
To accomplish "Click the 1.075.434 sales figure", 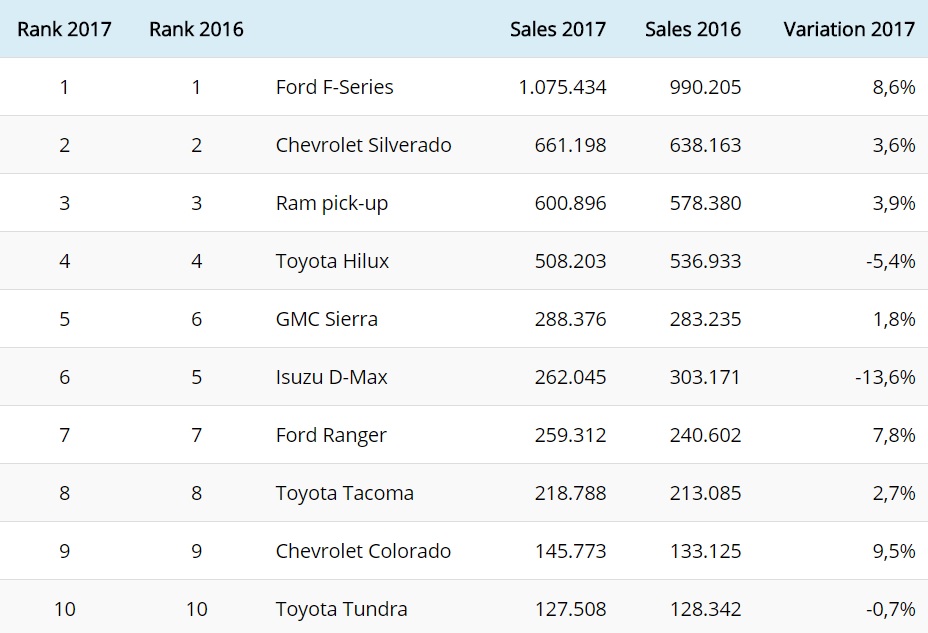I will pyautogui.click(x=562, y=87).
